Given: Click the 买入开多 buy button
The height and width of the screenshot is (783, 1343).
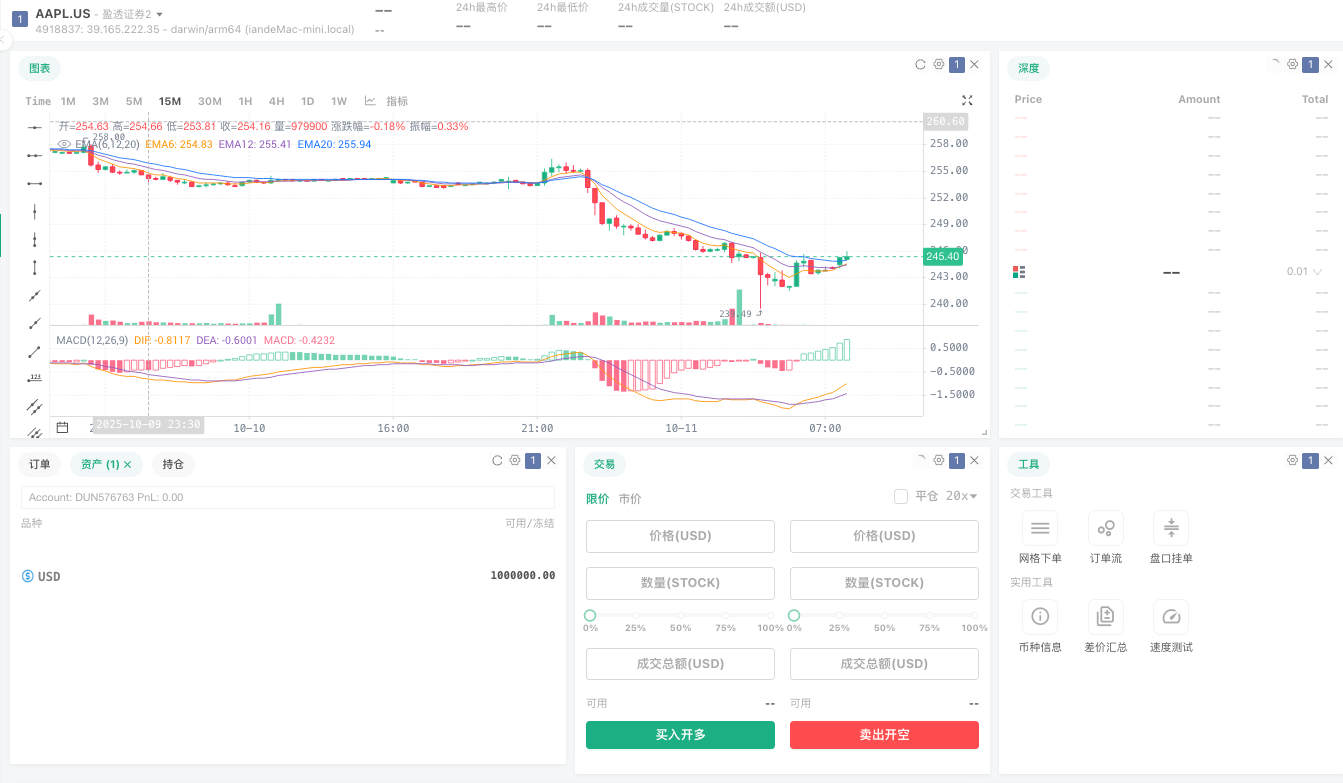Looking at the screenshot, I should pos(680,734).
